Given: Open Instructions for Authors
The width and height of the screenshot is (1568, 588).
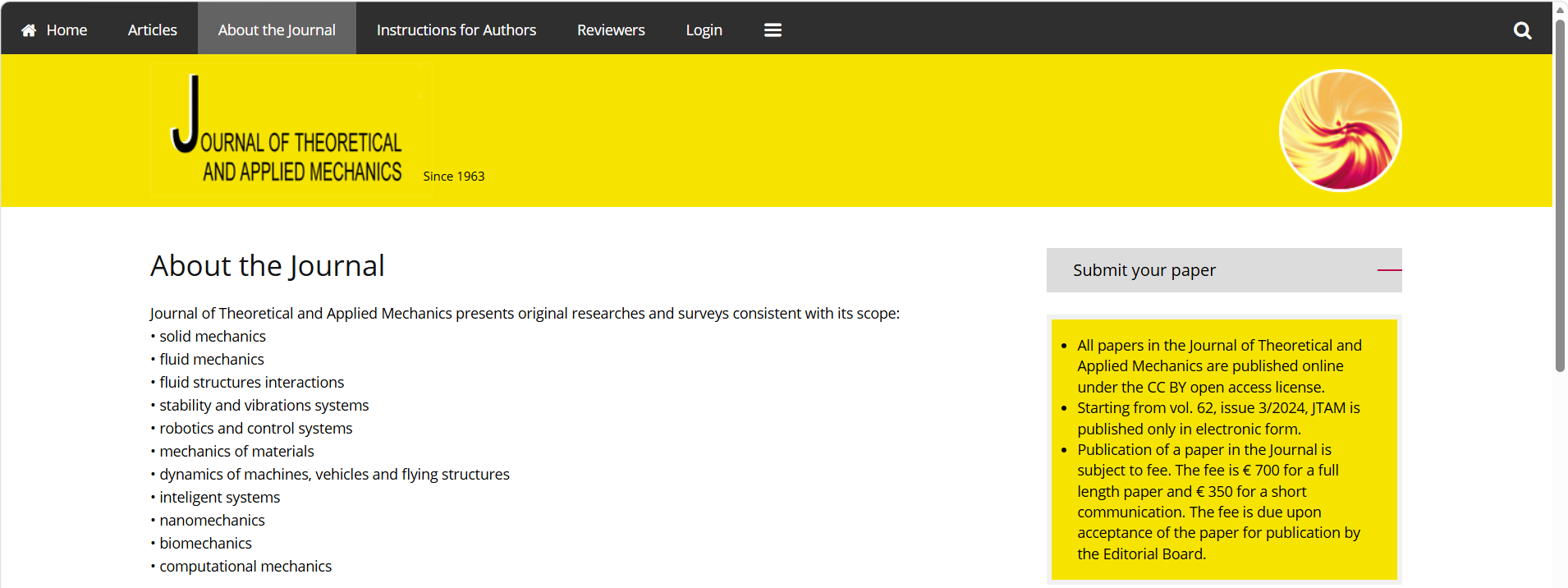Looking at the screenshot, I should 456,30.
